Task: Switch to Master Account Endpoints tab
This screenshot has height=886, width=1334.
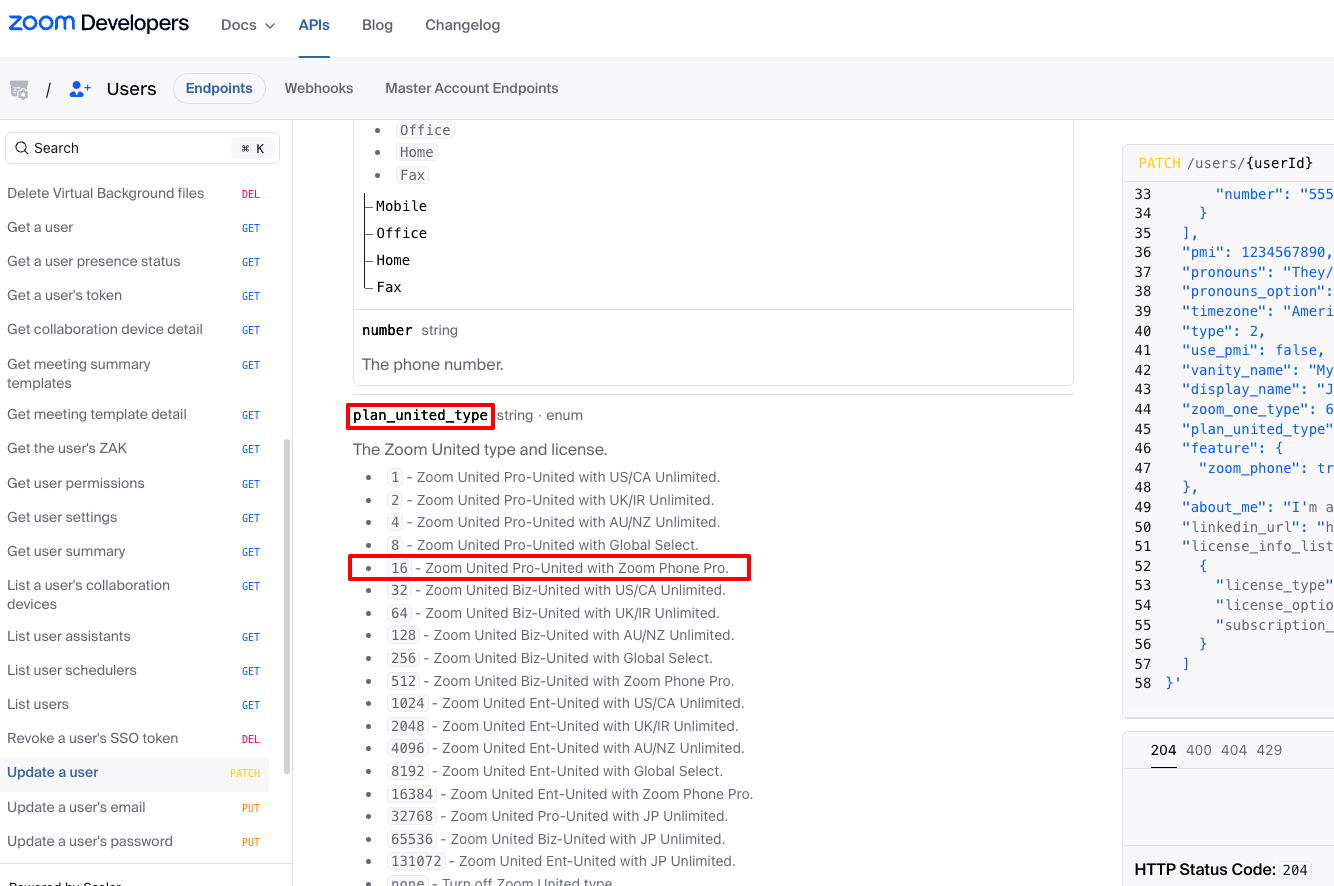Action: pyautogui.click(x=472, y=88)
